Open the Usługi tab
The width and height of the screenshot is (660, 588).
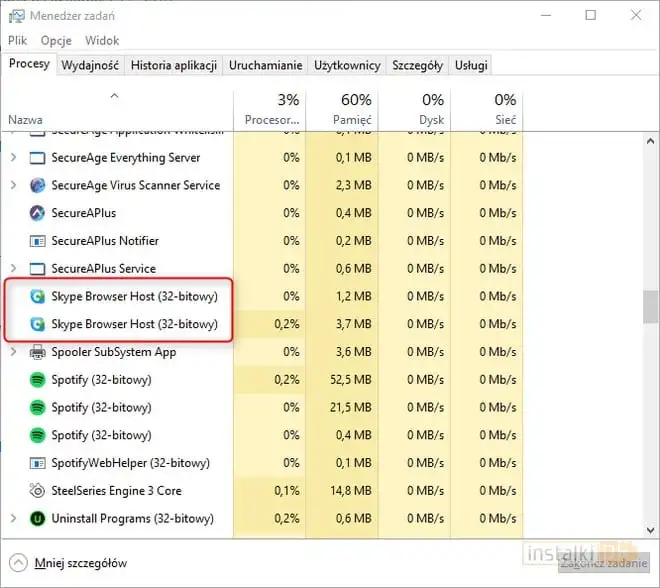click(x=471, y=65)
